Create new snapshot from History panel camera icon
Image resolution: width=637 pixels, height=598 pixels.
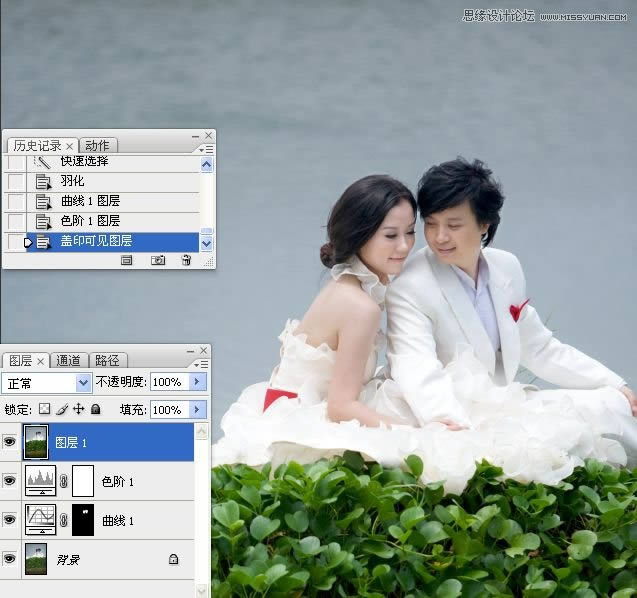point(157,260)
